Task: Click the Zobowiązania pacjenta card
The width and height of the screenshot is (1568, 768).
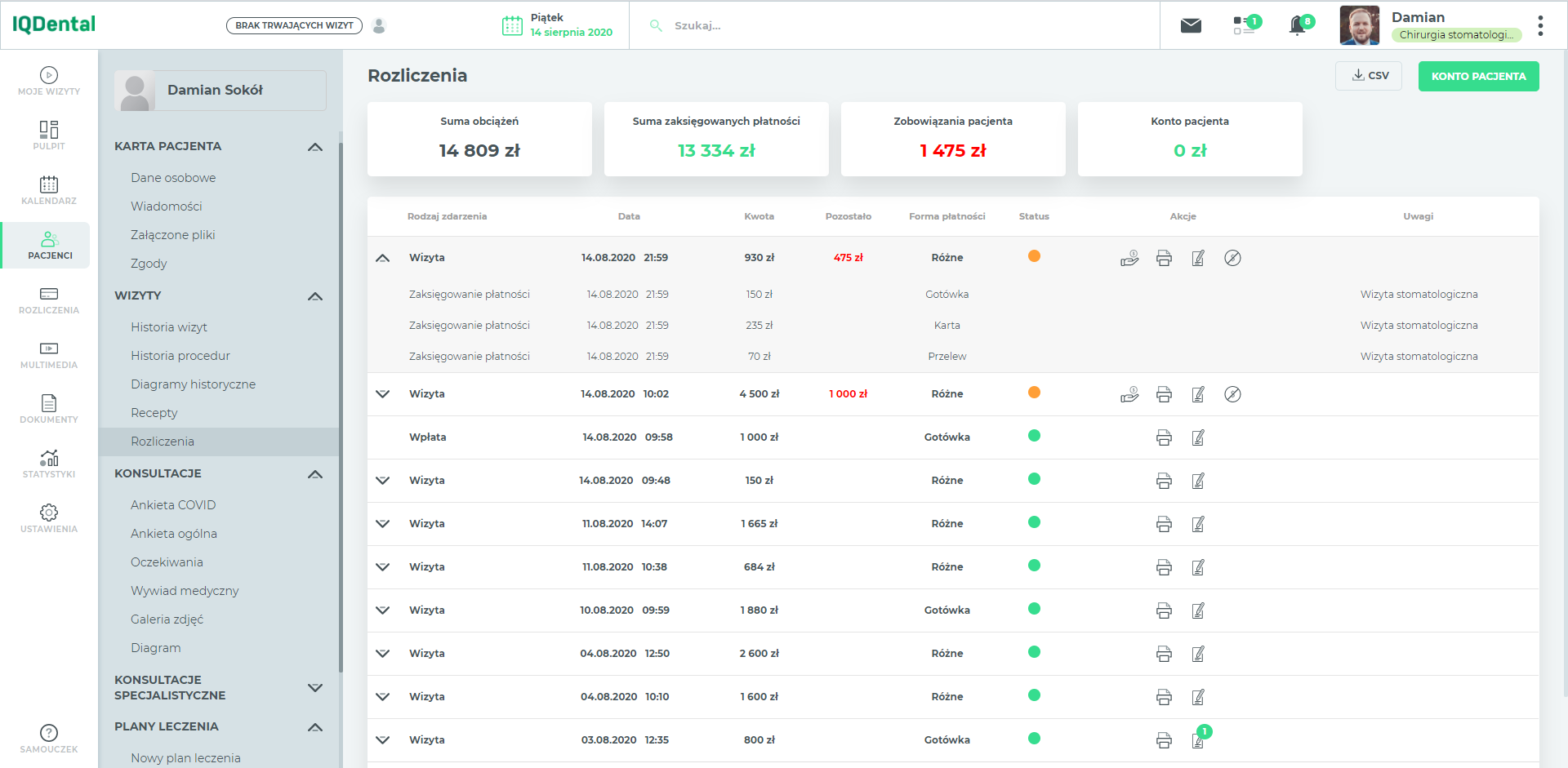Action: (x=953, y=139)
